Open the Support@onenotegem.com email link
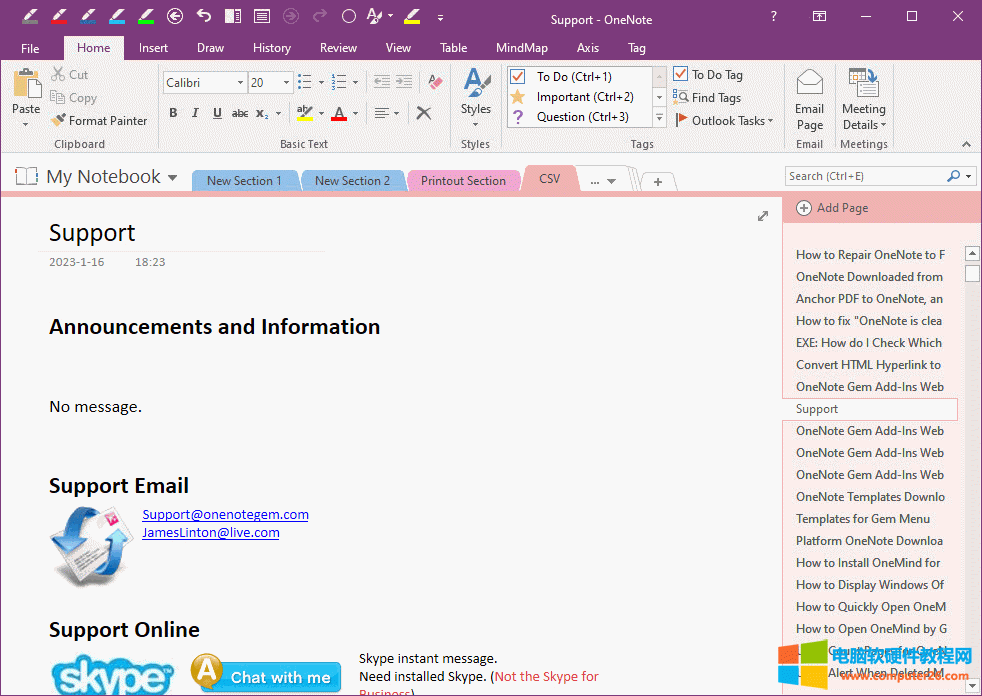The width and height of the screenshot is (982, 696). coord(225,514)
